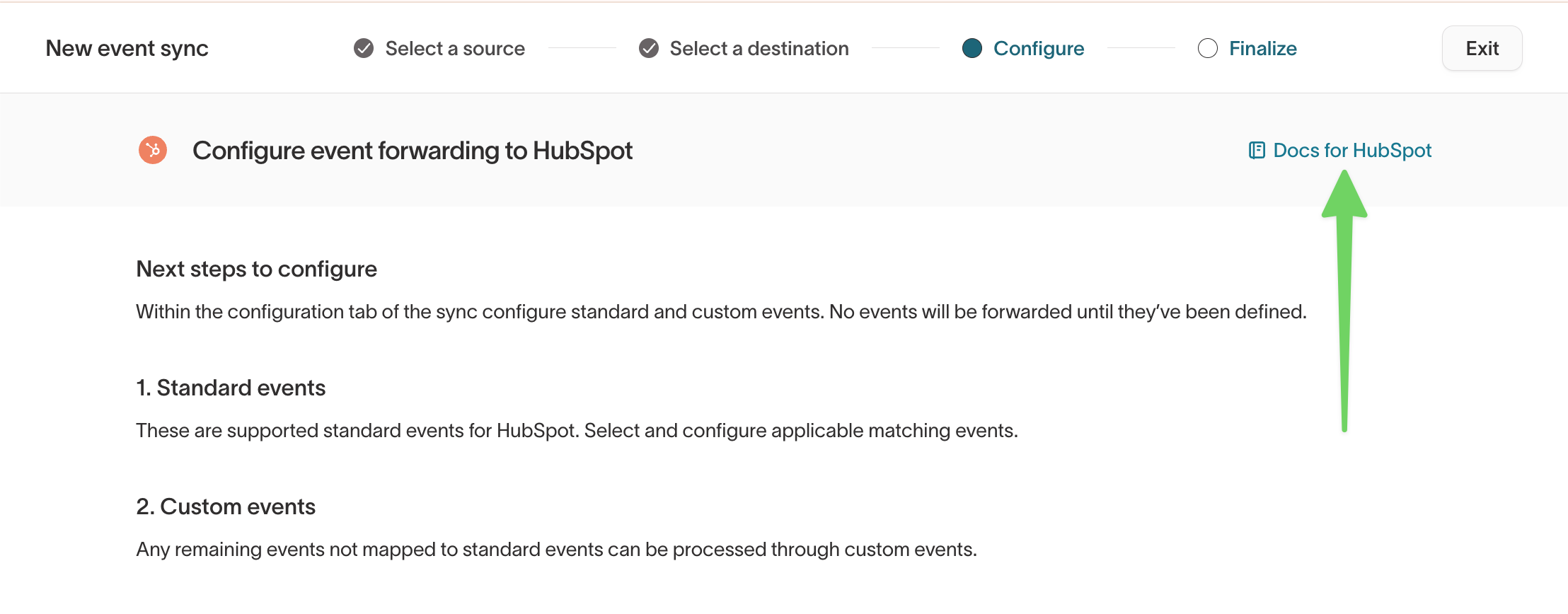Return to the Select a destination step

[759, 48]
